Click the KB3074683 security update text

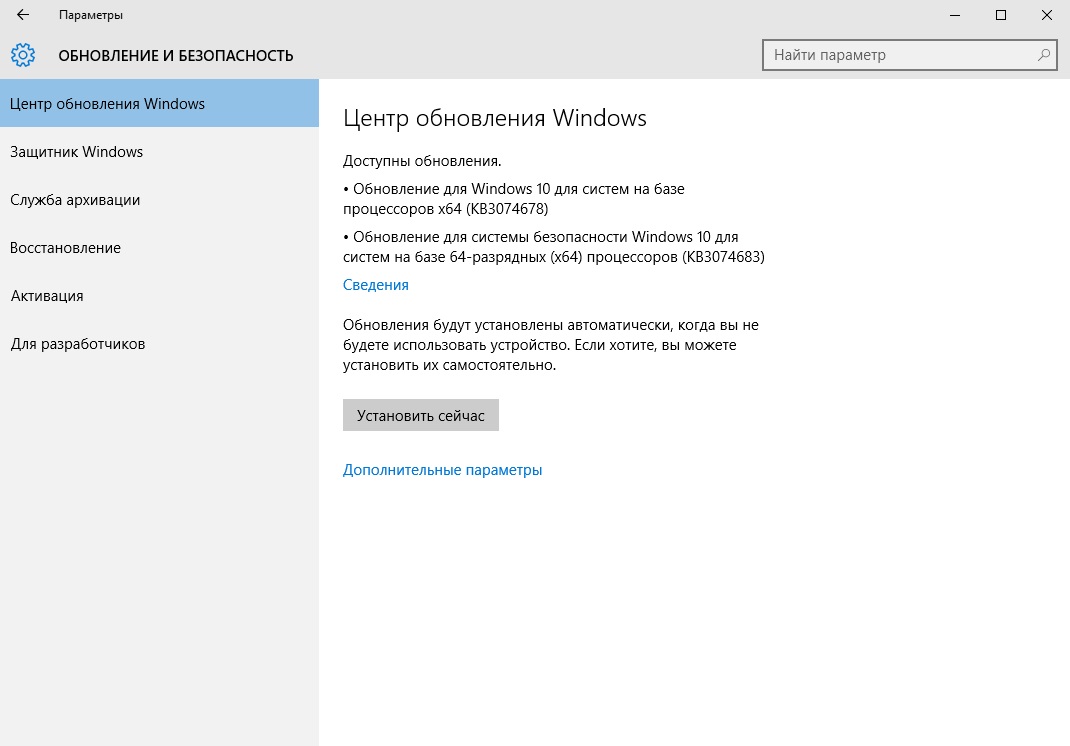click(553, 246)
